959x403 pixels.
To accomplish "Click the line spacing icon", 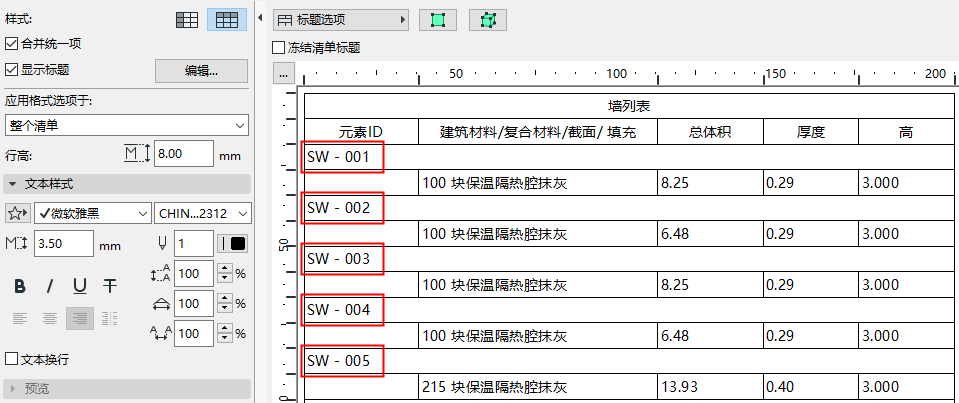I will (x=161, y=273).
